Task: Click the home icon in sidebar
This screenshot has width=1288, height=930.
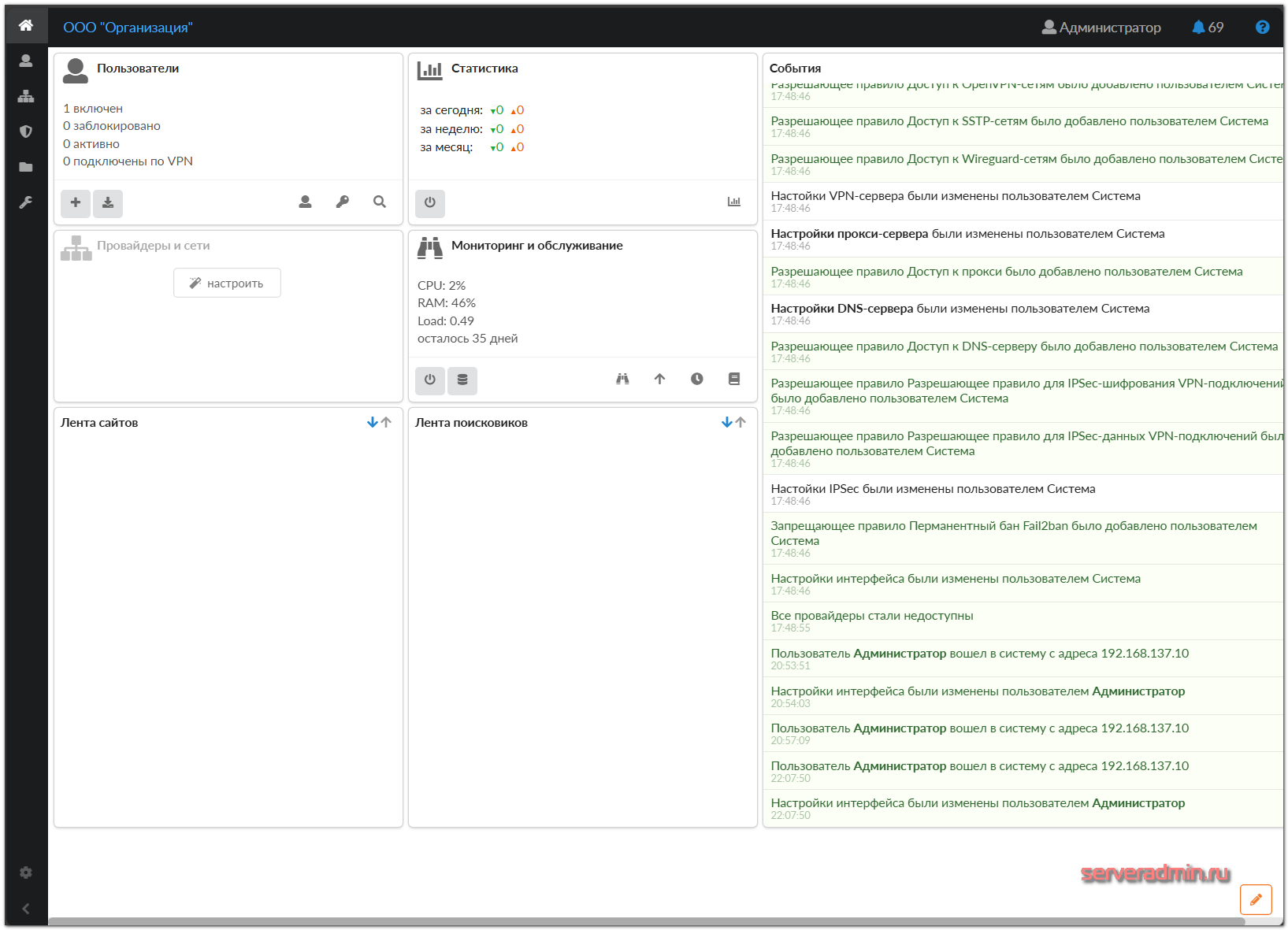Action: (x=26, y=25)
